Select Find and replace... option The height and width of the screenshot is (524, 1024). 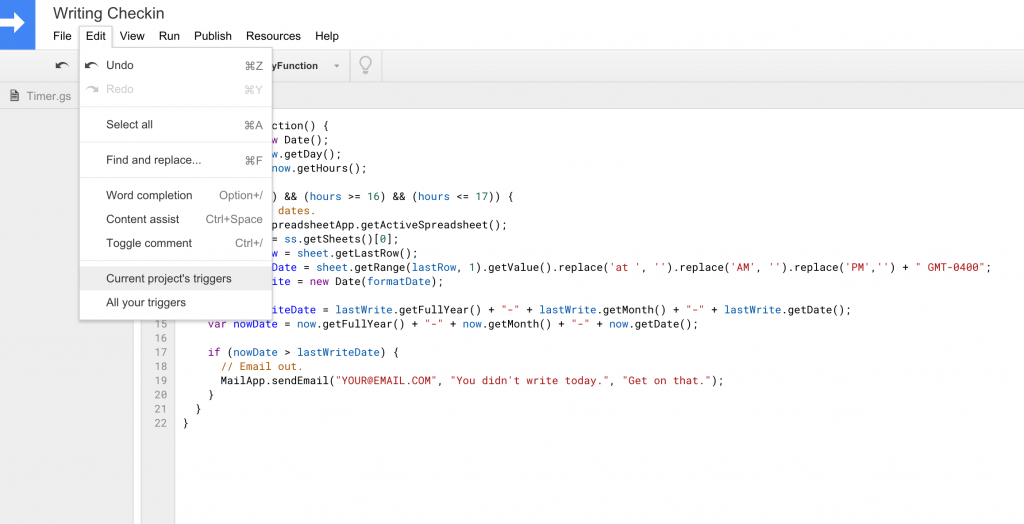pyautogui.click(x=153, y=160)
